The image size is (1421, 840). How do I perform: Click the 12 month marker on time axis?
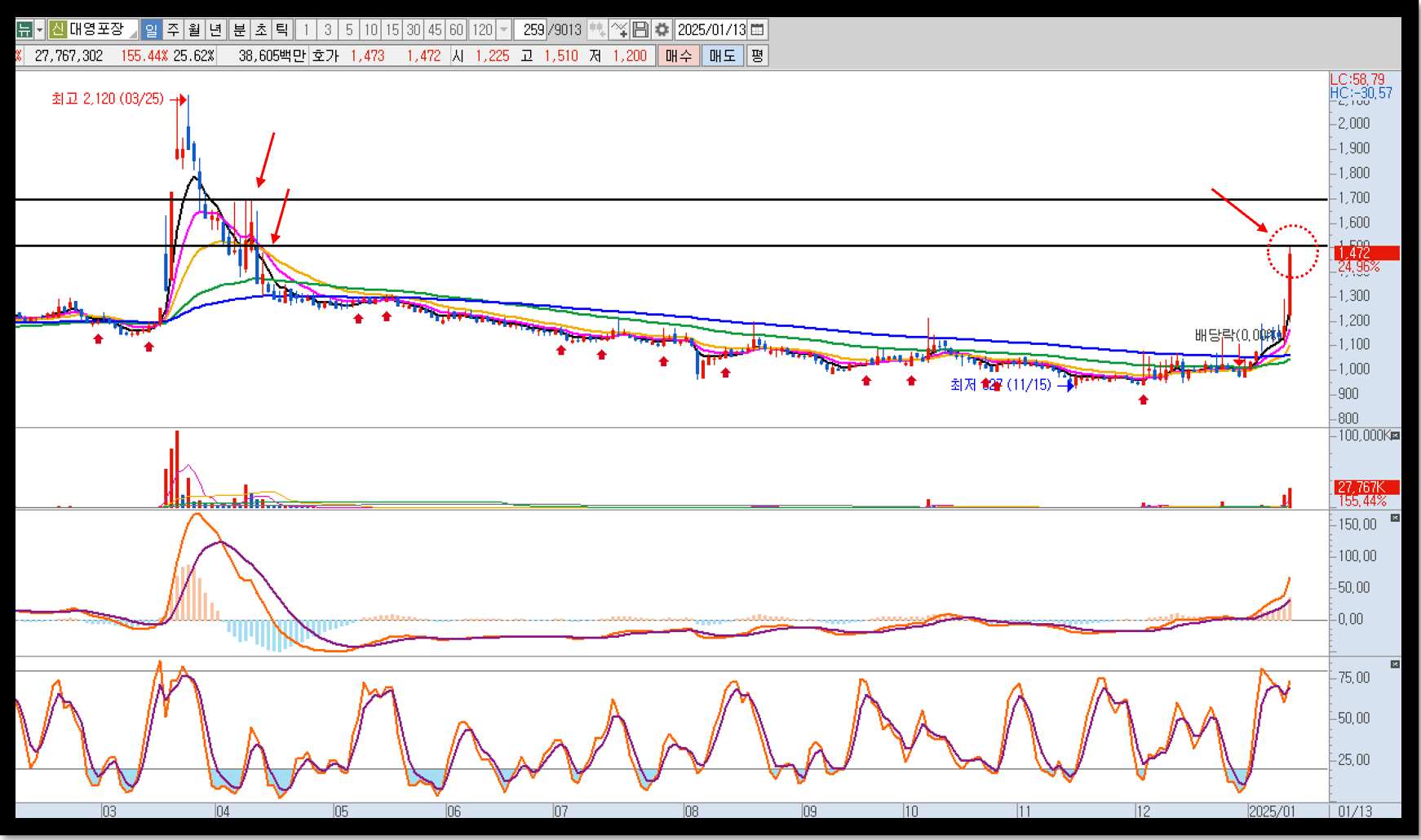[1144, 811]
